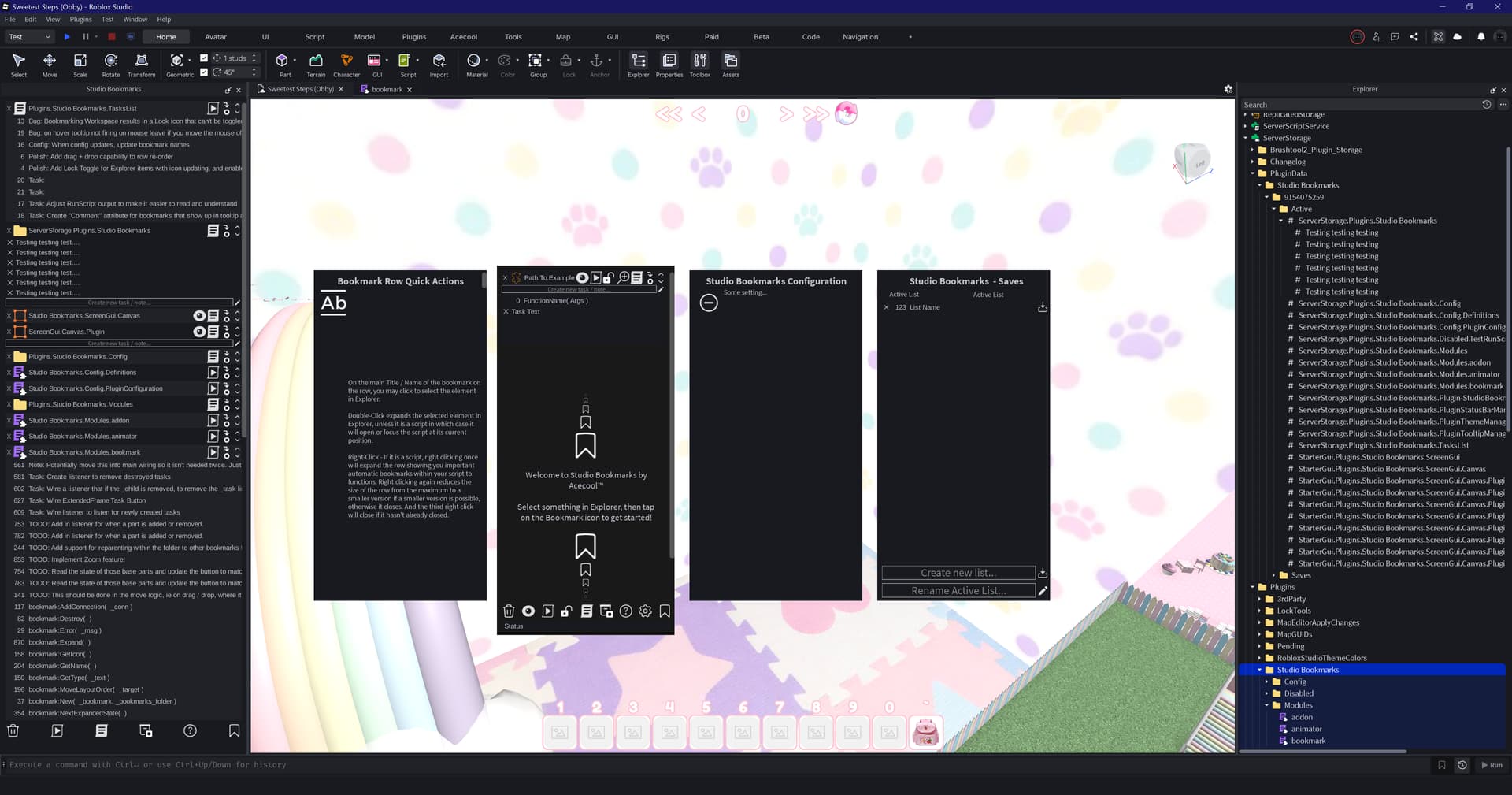Screen dimensions: 1512x795
Task: Switch to the Avatar ribbon tab
Action: click(216, 37)
